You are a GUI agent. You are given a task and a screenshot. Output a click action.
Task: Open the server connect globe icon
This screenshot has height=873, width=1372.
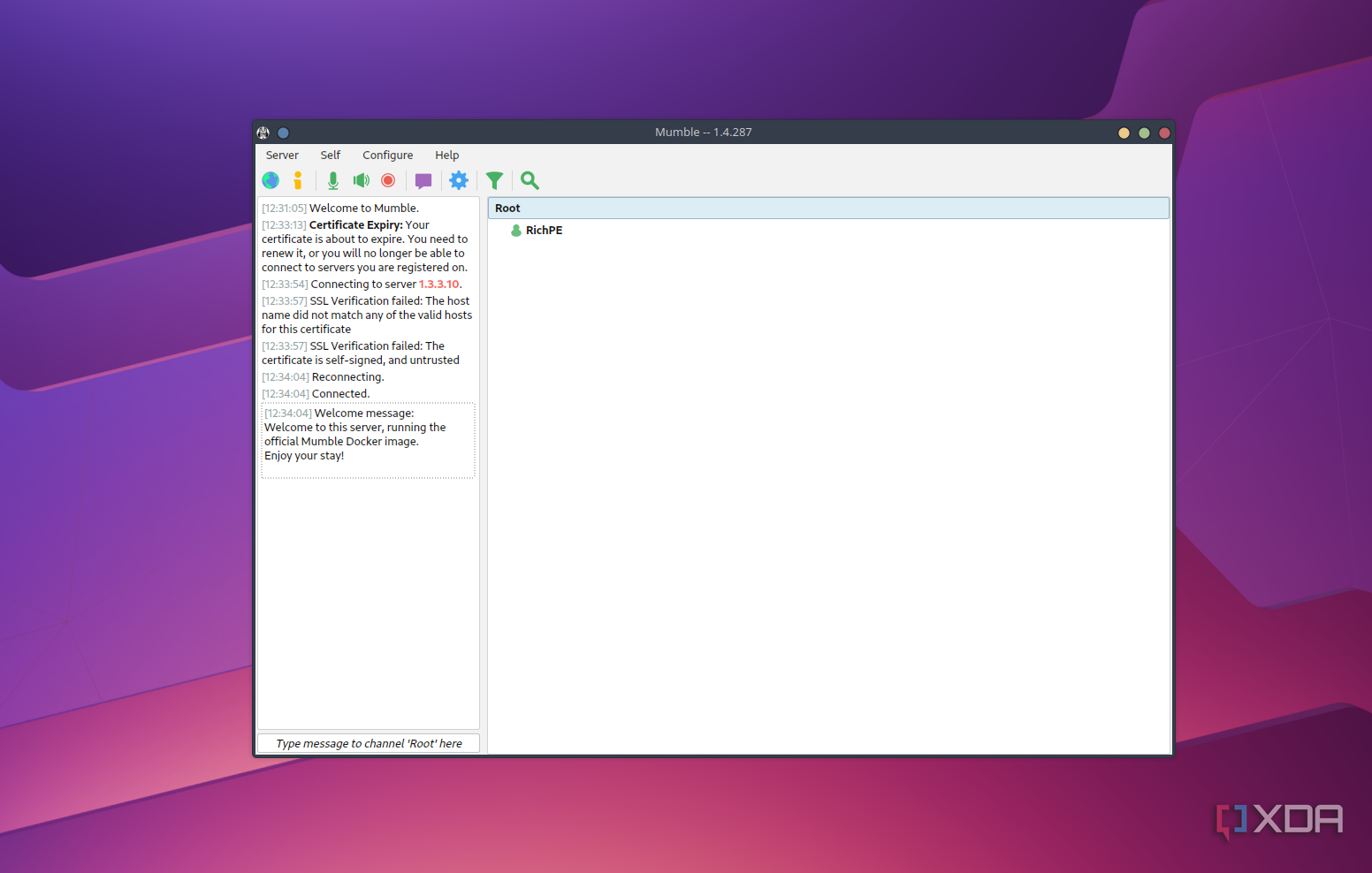click(x=271, y=180)
